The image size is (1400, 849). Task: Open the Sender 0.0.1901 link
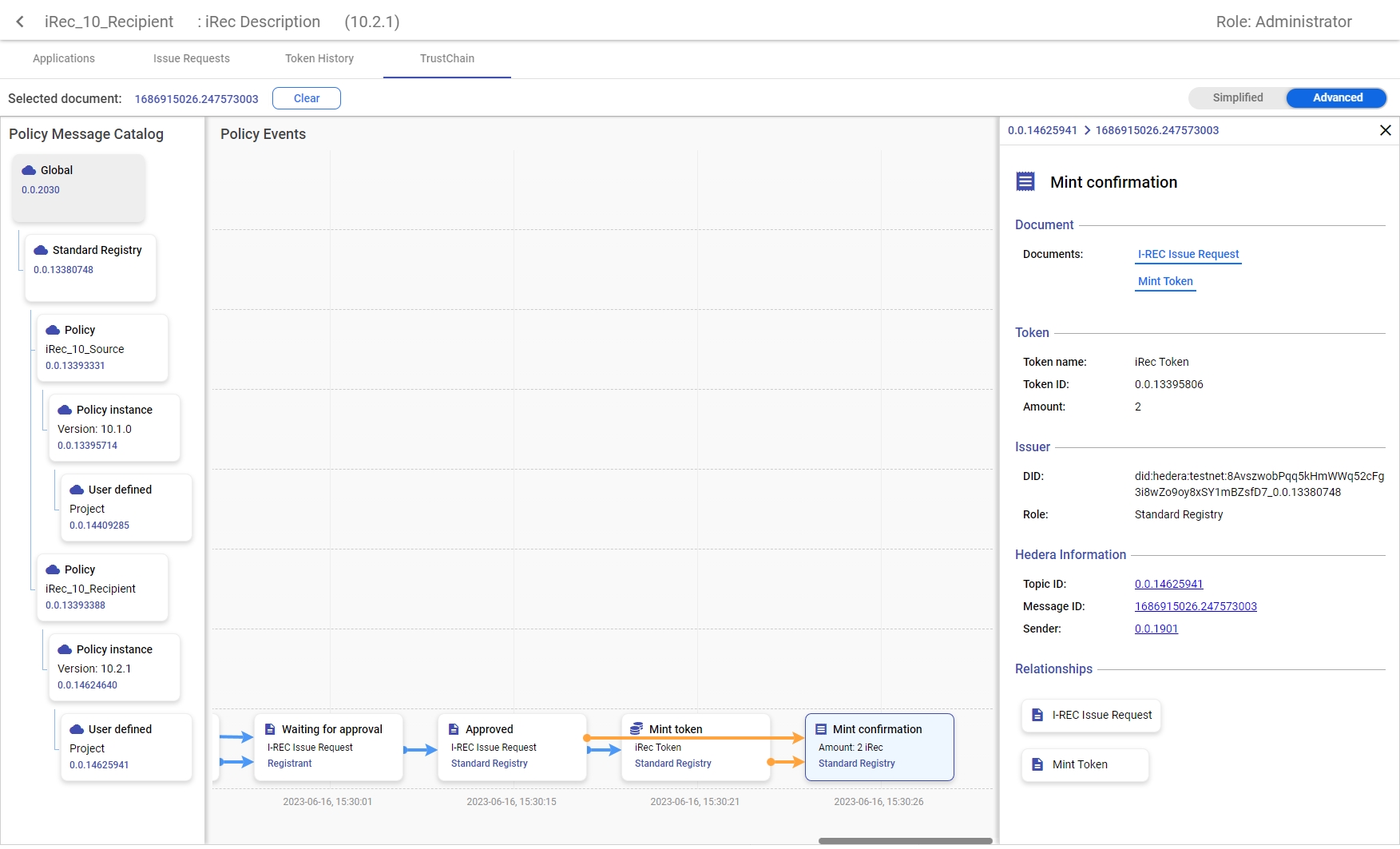[x=1156, y=629]
